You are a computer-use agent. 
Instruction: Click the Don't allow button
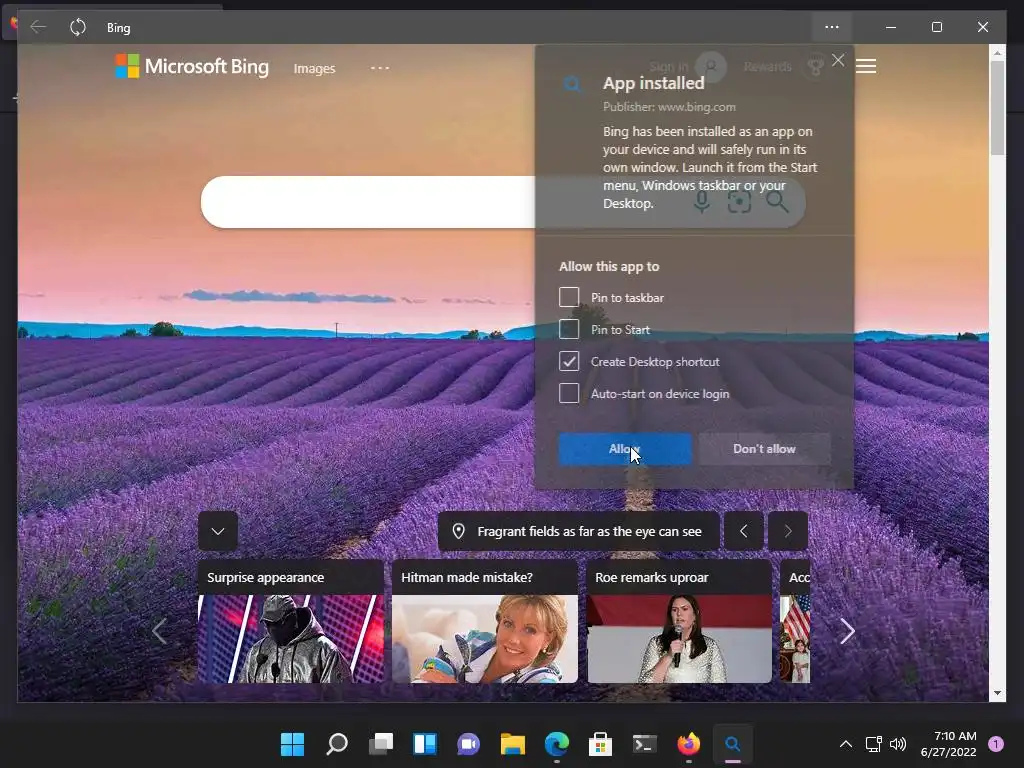(x=764, y=449)
